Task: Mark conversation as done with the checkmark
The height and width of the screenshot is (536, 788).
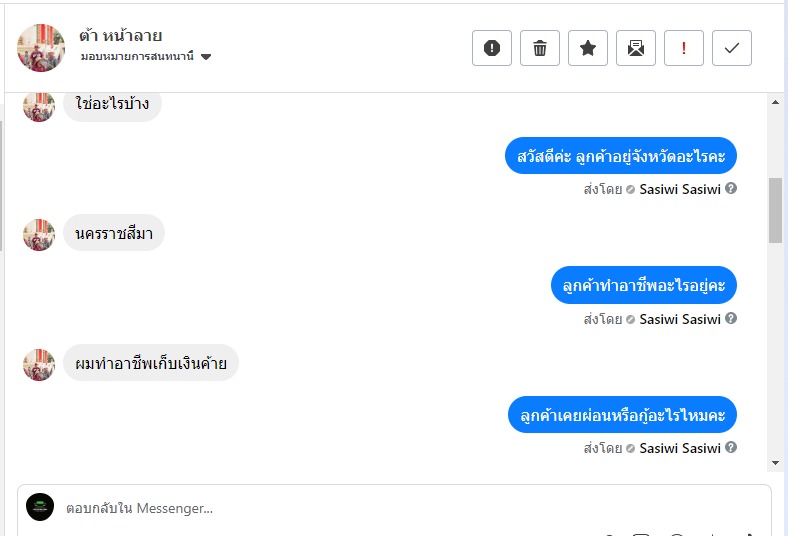Action: 732,48
